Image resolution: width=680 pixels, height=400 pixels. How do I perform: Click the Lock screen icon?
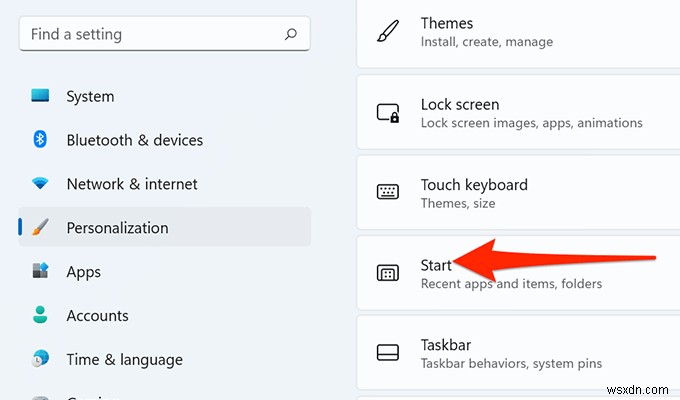click(x=388, y=113)
